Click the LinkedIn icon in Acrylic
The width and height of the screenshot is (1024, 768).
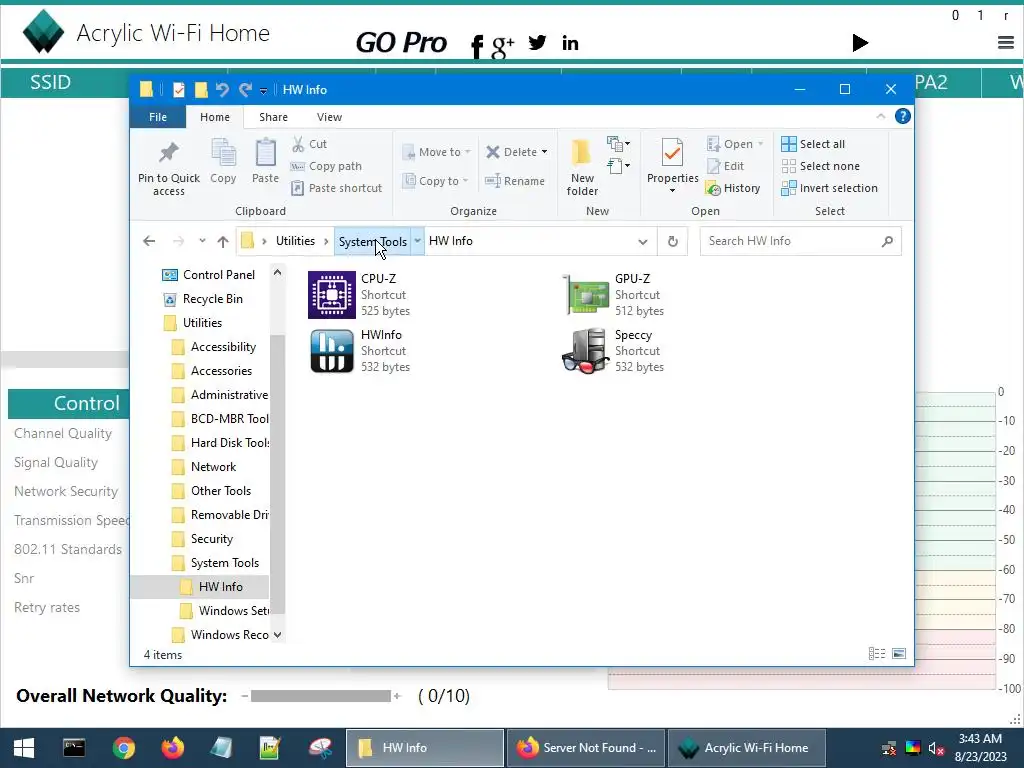[x=570, y=43]
